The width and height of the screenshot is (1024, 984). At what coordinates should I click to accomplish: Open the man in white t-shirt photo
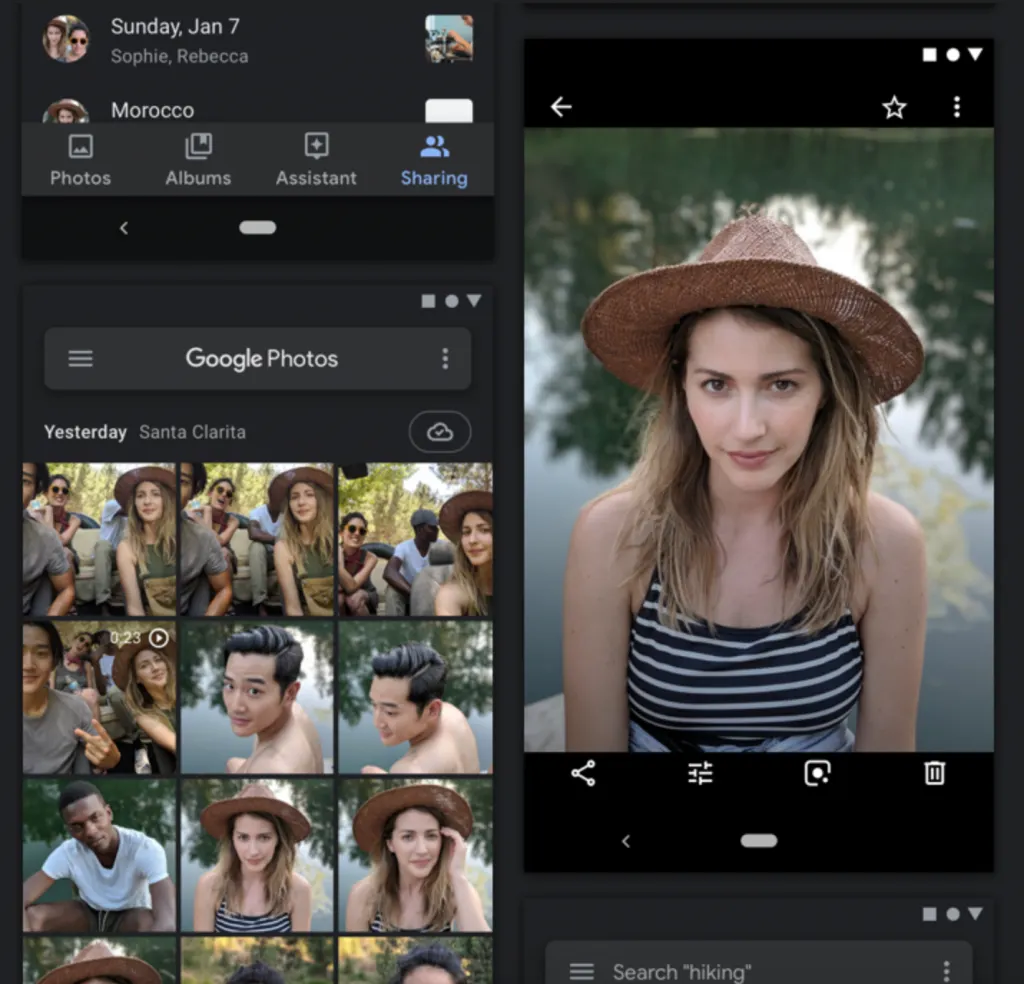pyautogui.click(x=99, y=855)
